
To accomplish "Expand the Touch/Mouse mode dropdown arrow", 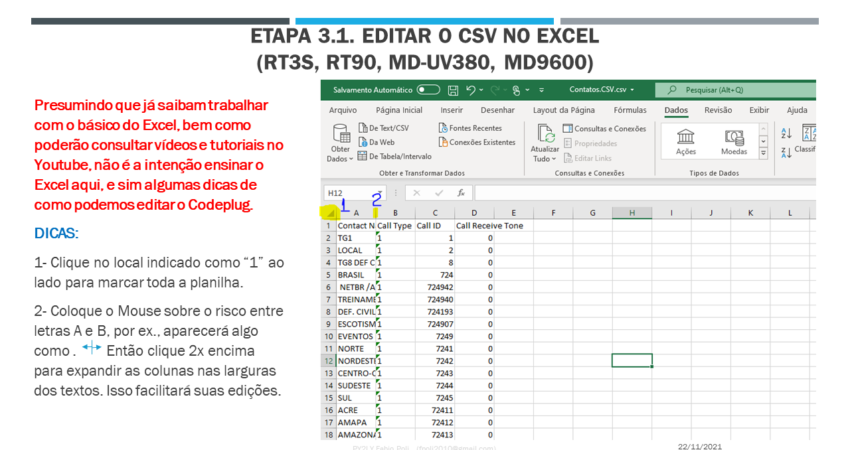I will pos(527,90).
